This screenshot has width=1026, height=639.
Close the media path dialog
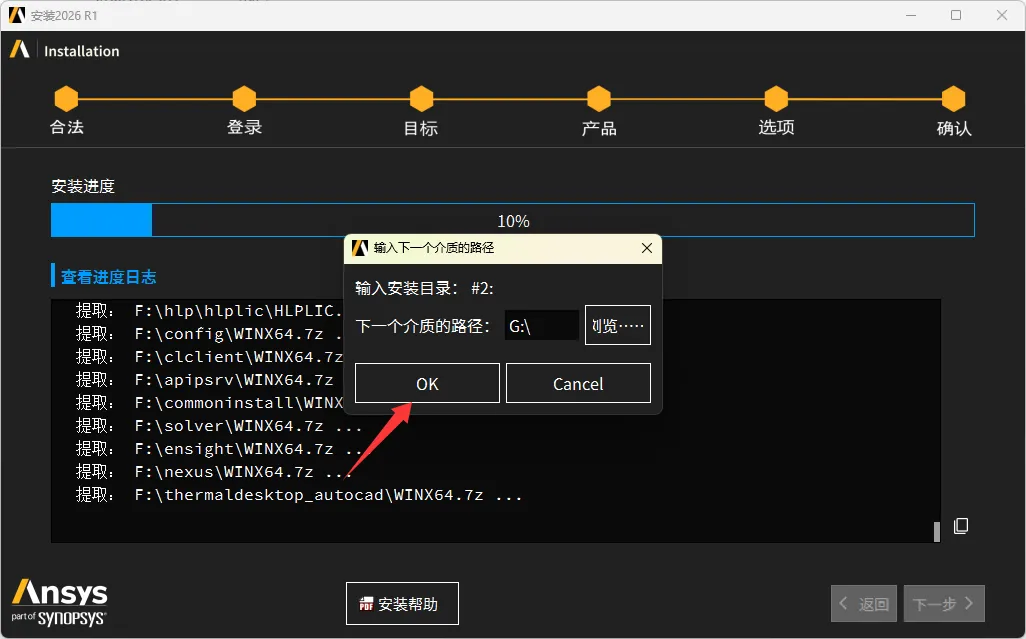[x=646, y=248]
